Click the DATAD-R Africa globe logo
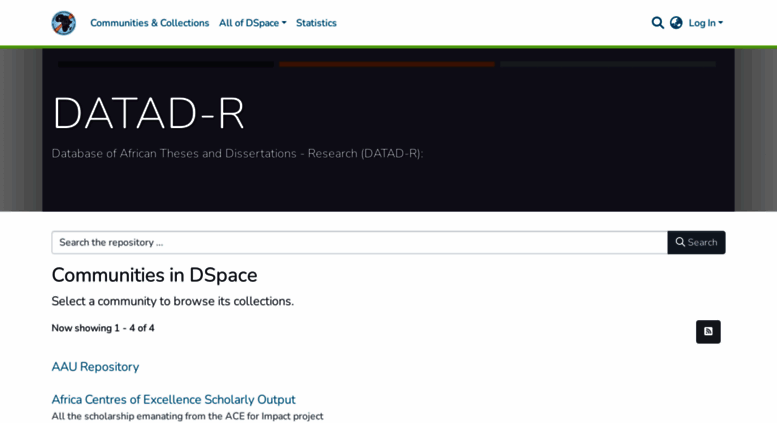Image resolution: width=777 pixels, height=423 pixels. (64, 23)
